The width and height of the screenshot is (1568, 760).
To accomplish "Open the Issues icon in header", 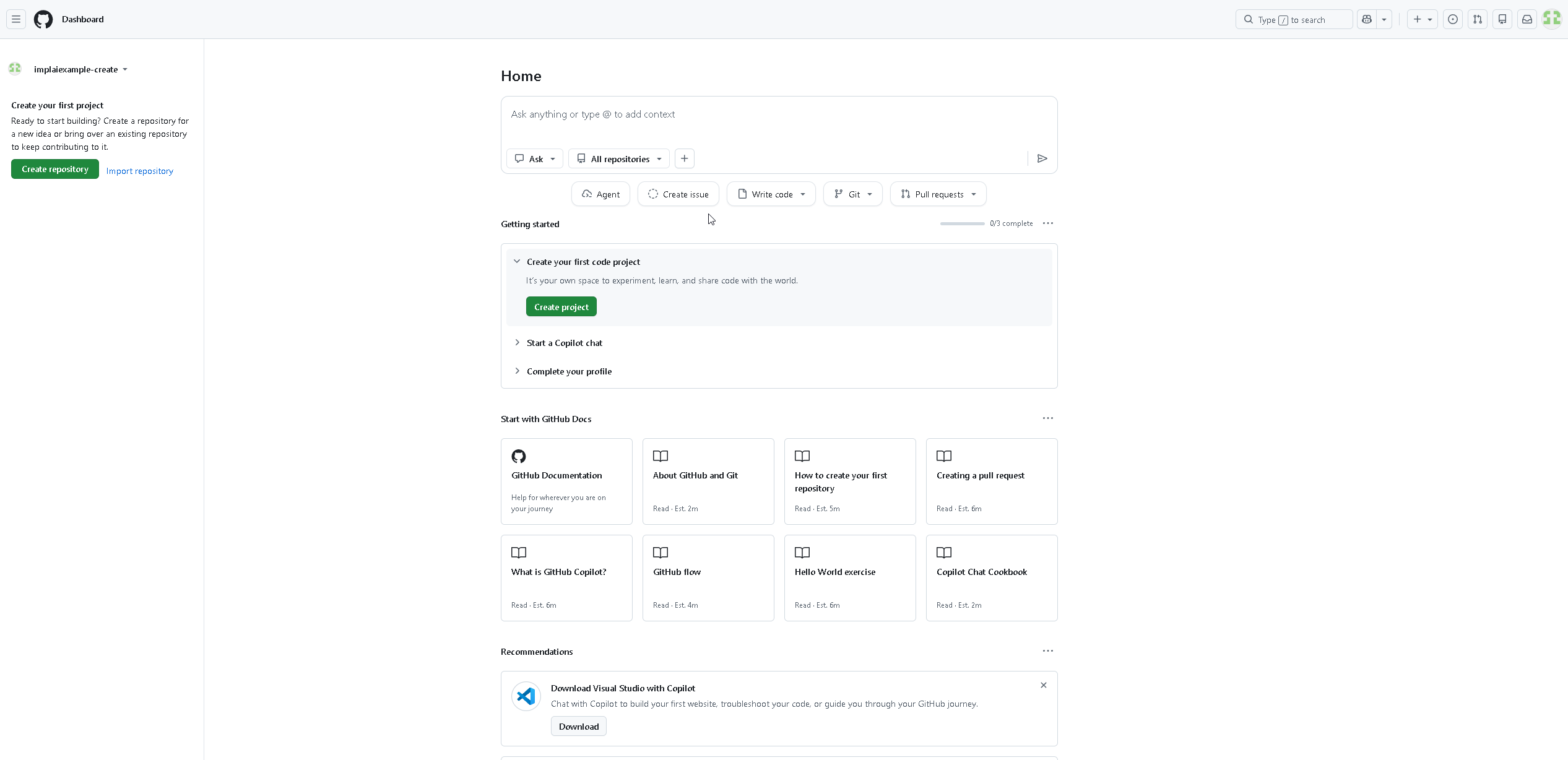I will pos(1453,19).
